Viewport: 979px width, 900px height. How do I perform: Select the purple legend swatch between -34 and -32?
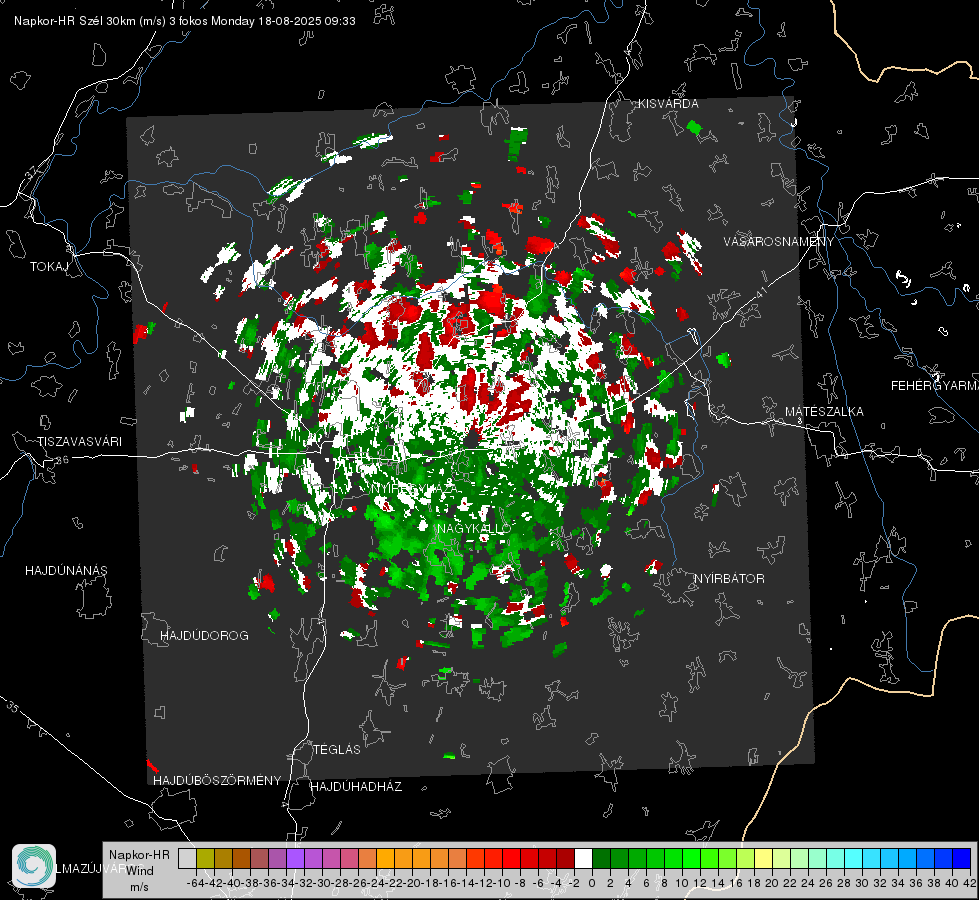point(295,858)
